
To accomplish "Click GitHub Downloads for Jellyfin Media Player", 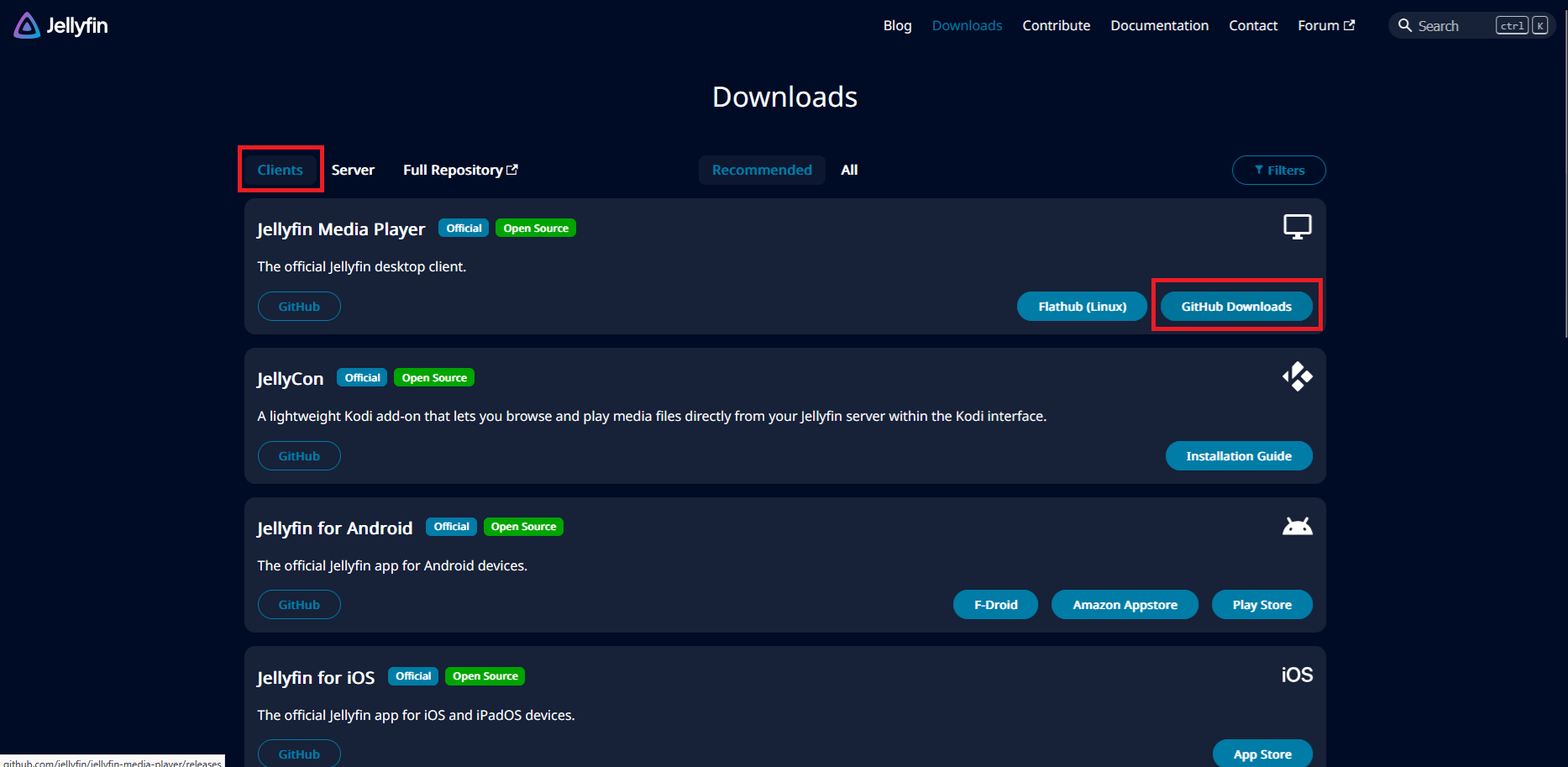I will tap(1235, 307).
